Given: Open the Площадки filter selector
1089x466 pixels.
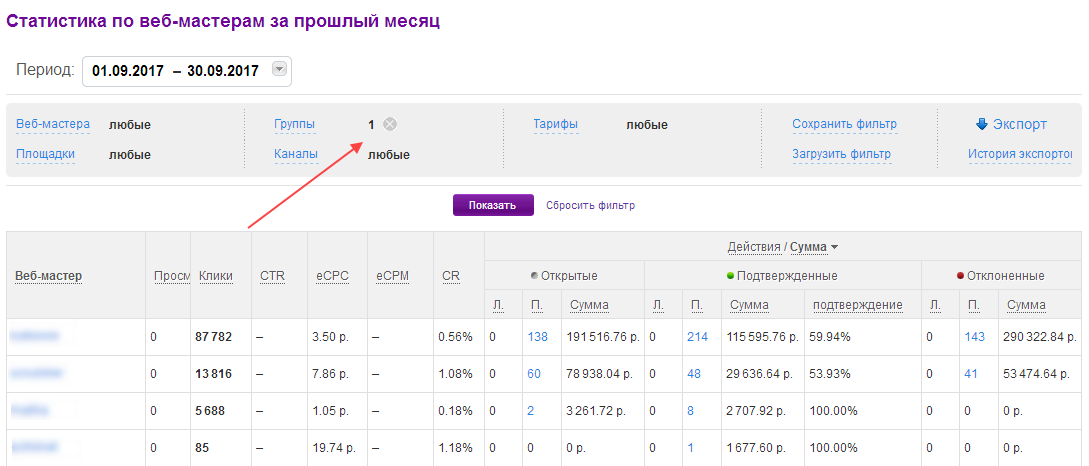Looking at the screenshot, I should click(45, 155).
